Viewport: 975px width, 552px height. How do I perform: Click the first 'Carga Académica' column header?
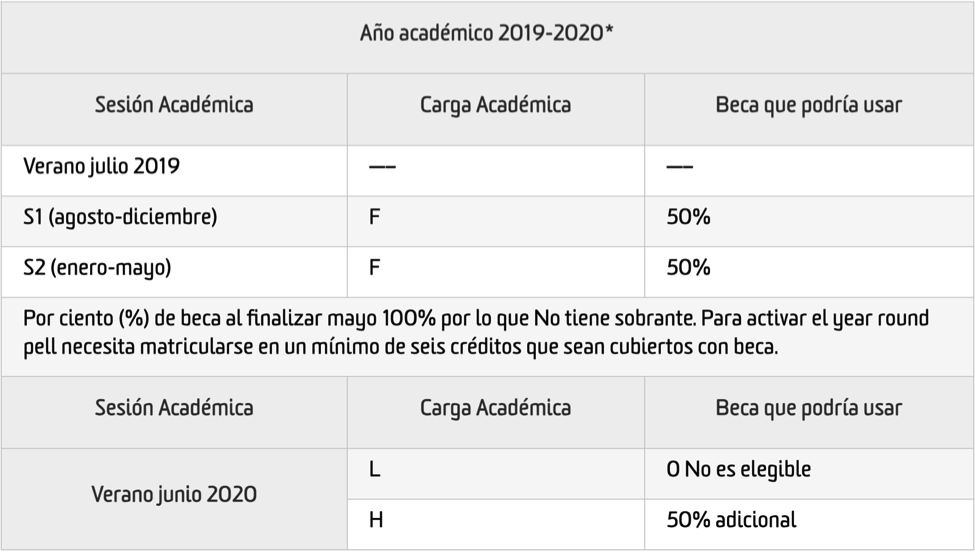(x=496, y=105)
